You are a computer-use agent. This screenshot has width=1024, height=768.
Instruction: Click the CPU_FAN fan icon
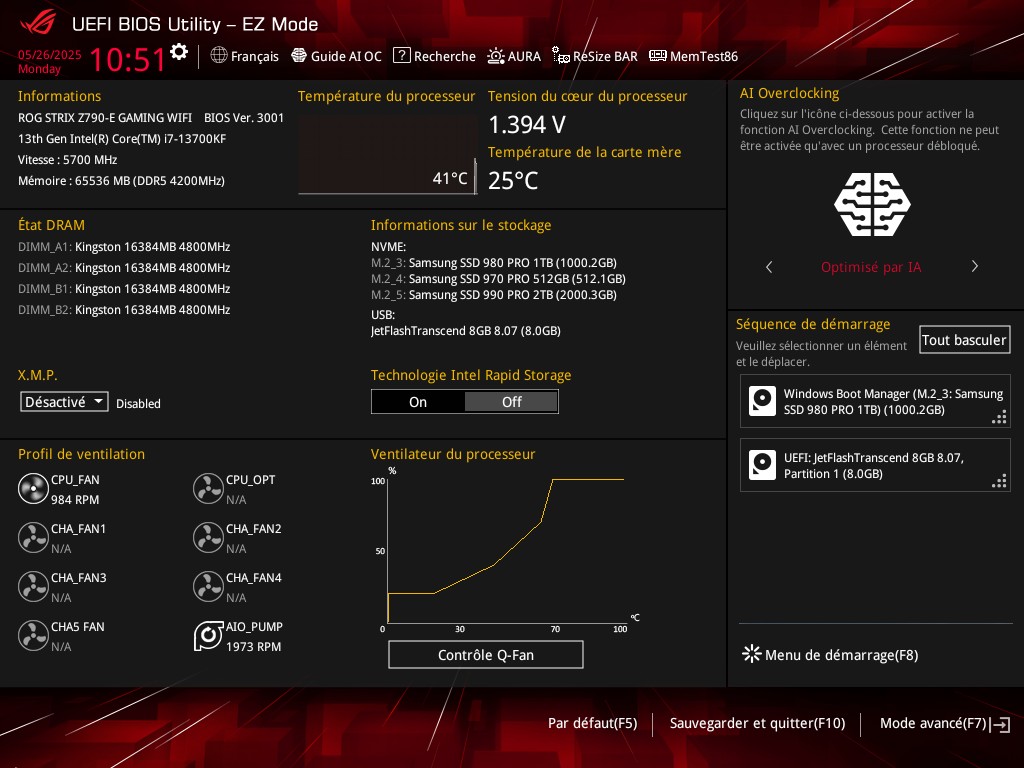pos(33,488)
